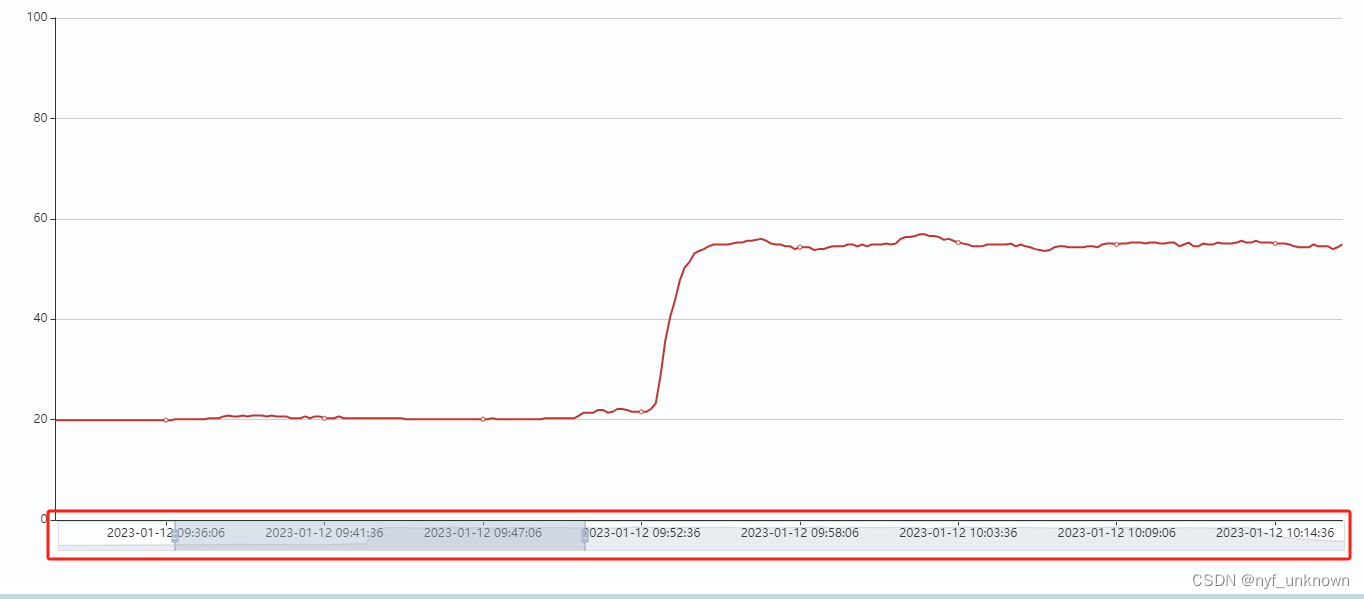Select the 2023-01-12 09:41:36 axis label
This screenshot has height=599, width=1364.
pyautogui.click(x=324, y=533)
